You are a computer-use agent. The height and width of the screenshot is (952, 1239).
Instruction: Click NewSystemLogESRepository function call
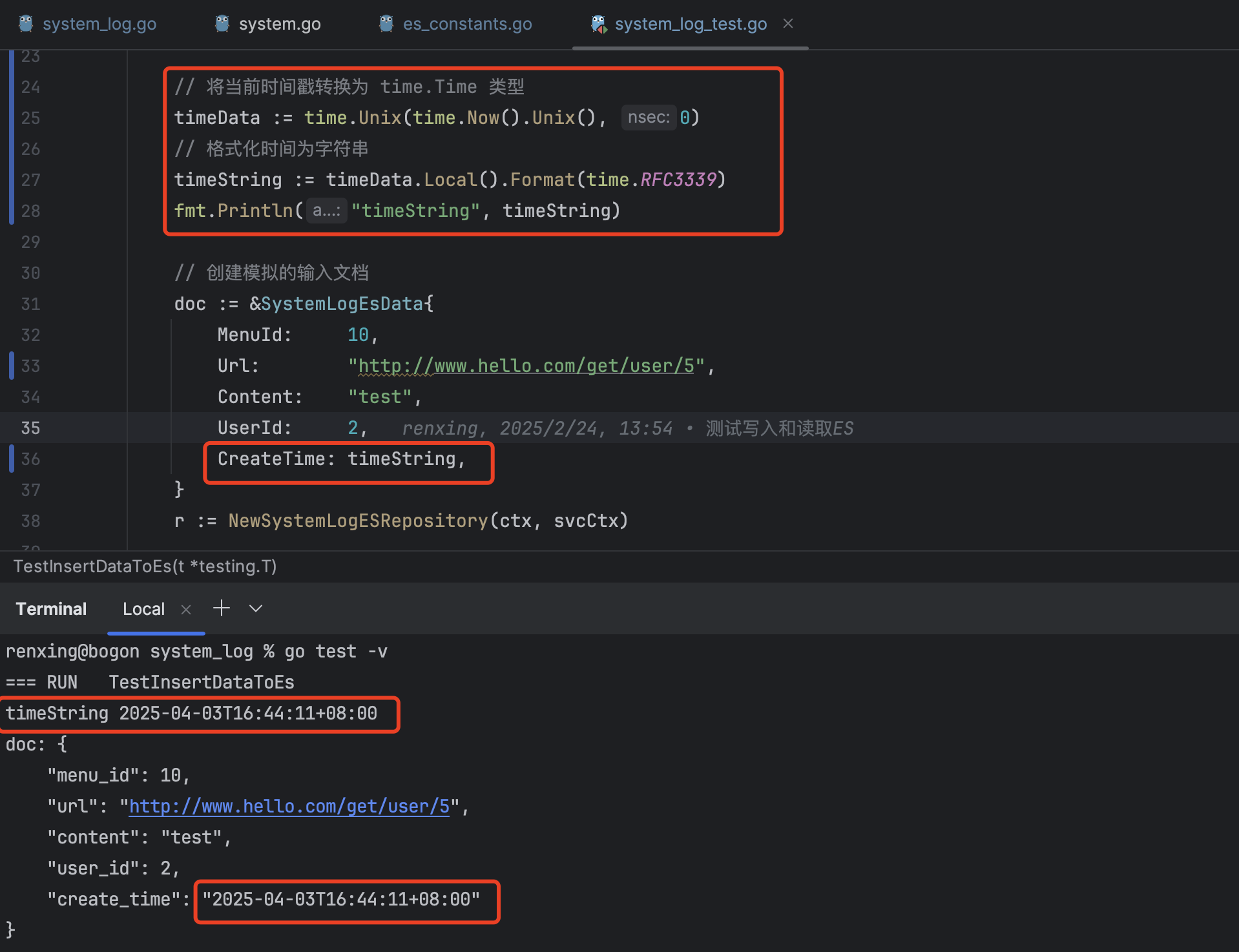pyautogui.click(x=359, y=521)
